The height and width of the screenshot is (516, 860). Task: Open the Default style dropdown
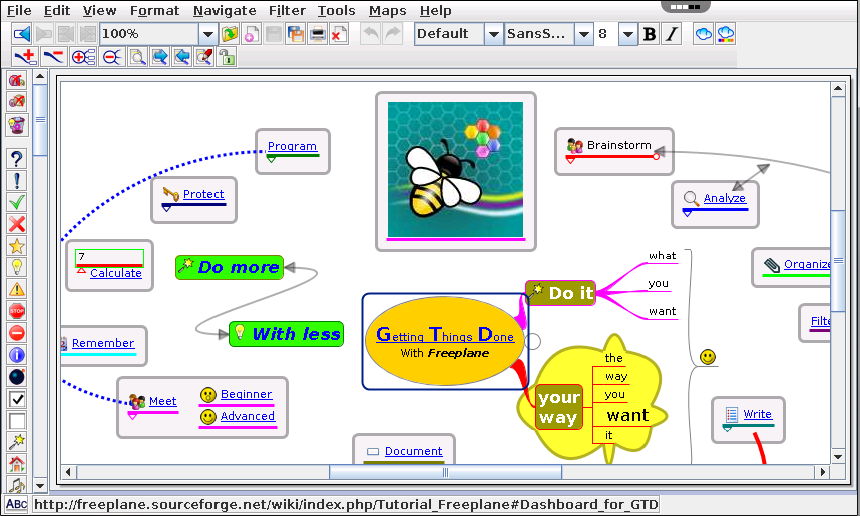tap(494, 34)
